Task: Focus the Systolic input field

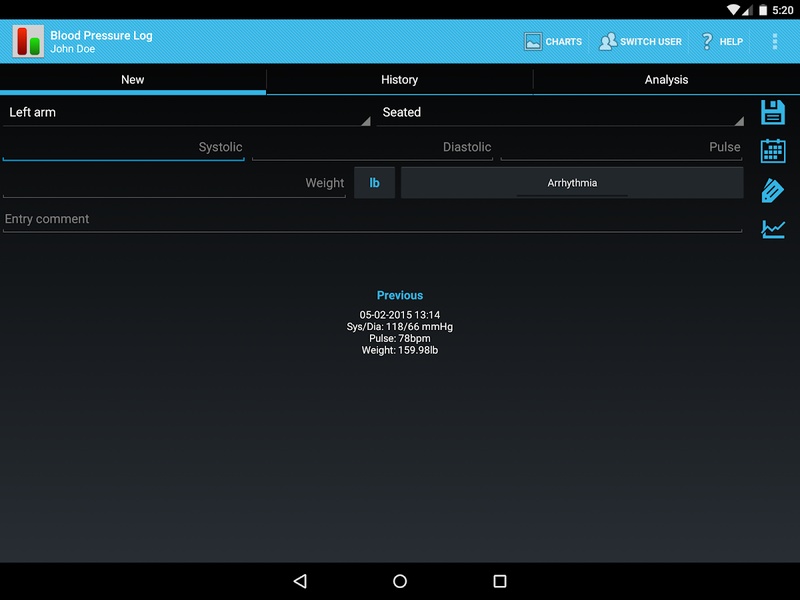Action: pos(123,147)
